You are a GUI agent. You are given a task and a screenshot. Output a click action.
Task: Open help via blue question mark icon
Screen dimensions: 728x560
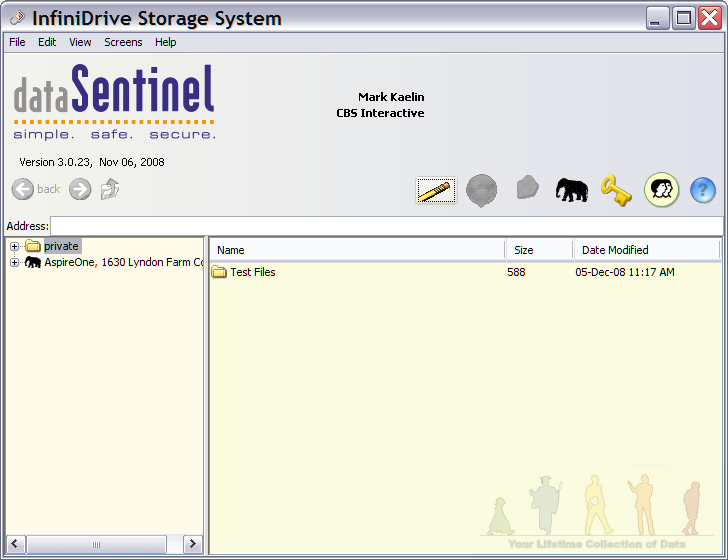pos(702,190)
